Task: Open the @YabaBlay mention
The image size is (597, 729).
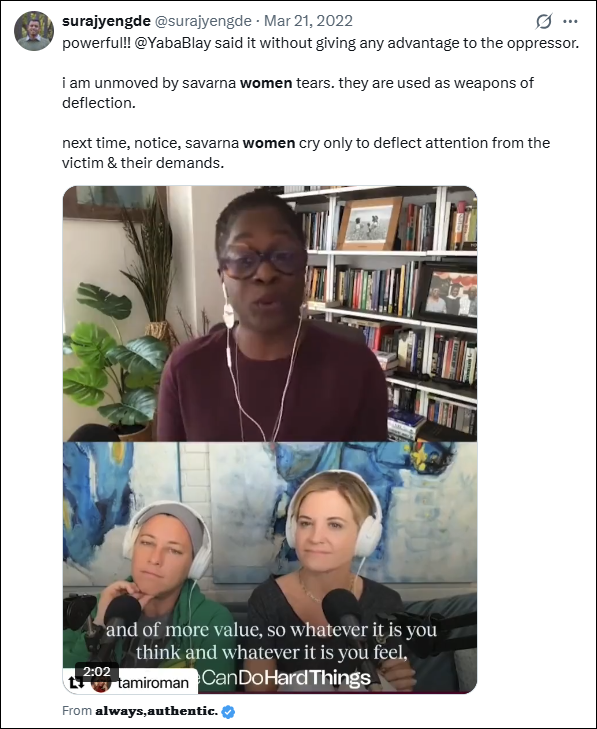Action: (x=173, y=43)
